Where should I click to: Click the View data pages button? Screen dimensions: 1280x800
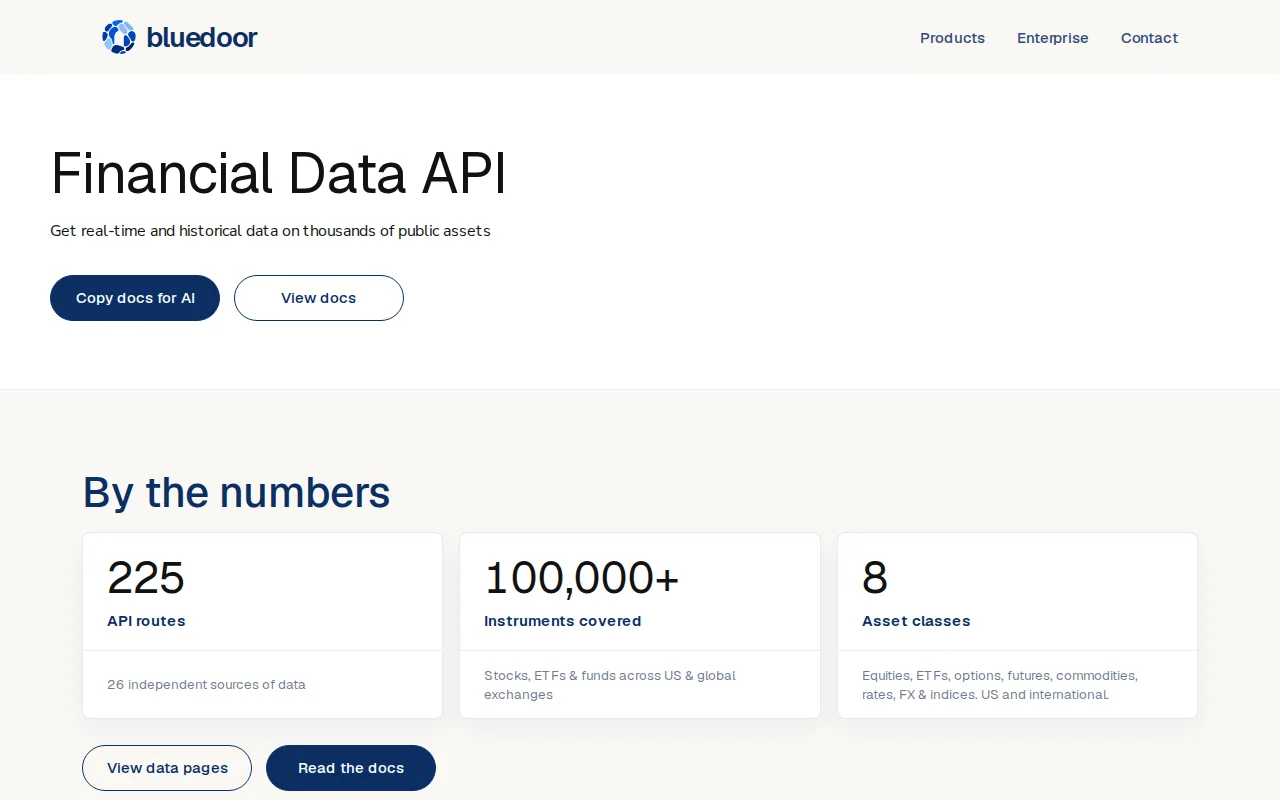point(167,768)
